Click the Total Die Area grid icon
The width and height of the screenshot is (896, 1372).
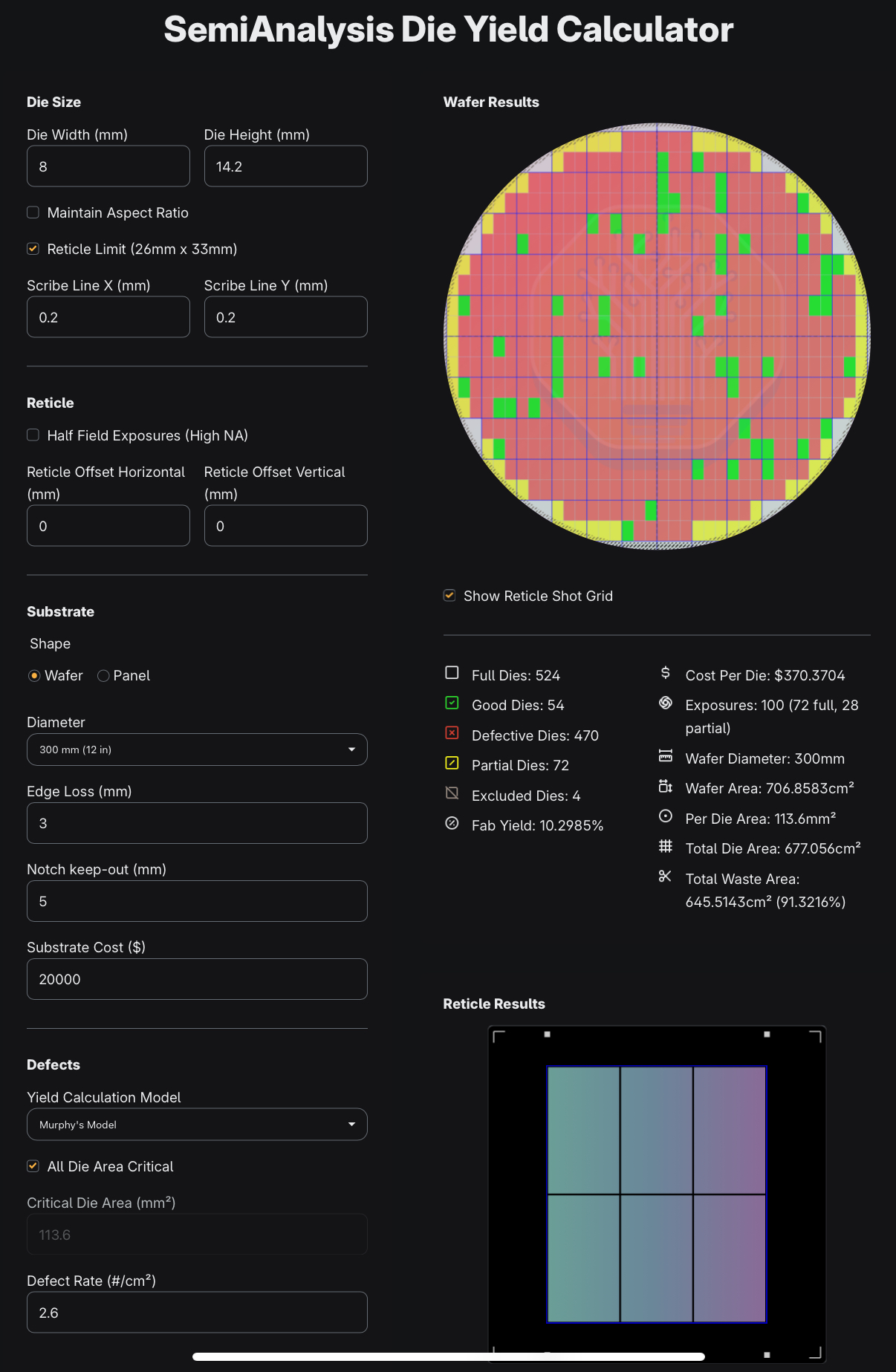click(666, 846)
